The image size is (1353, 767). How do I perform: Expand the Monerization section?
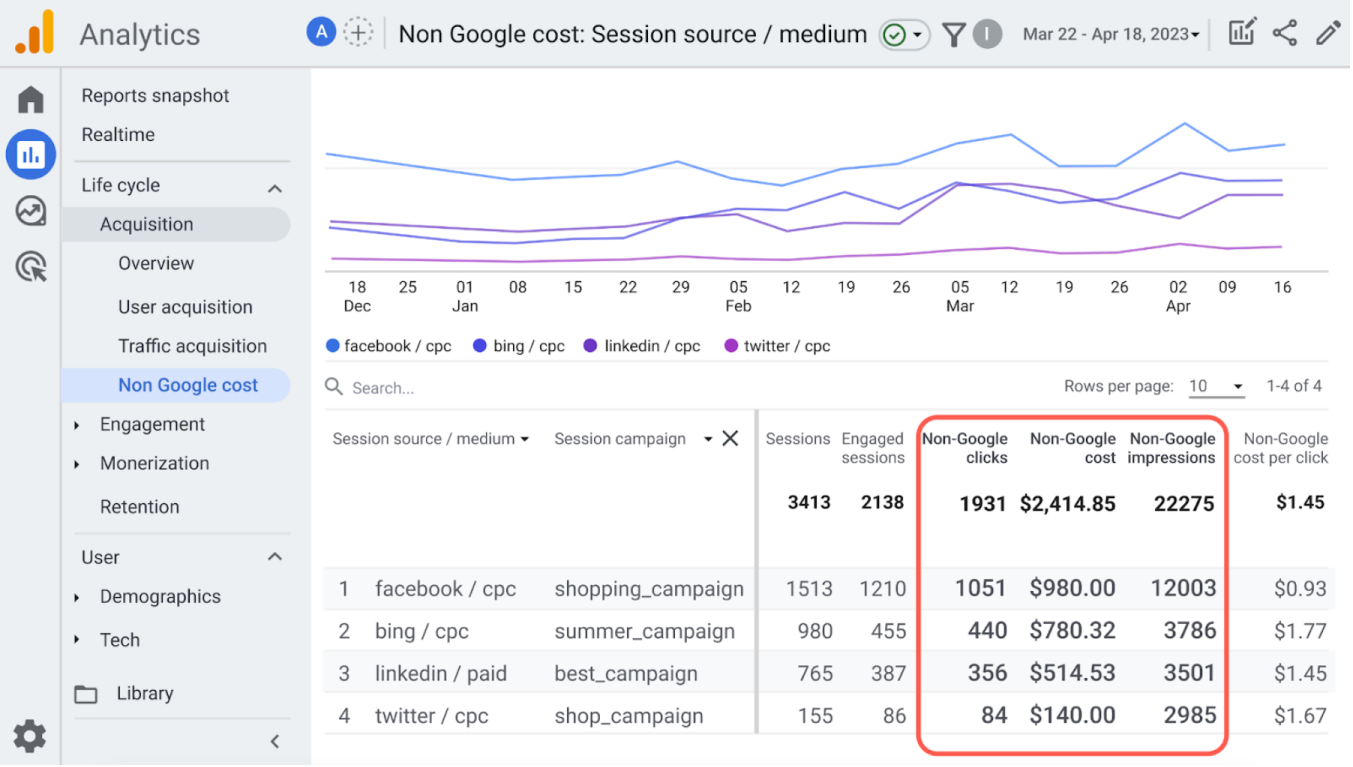click(77, 464)
